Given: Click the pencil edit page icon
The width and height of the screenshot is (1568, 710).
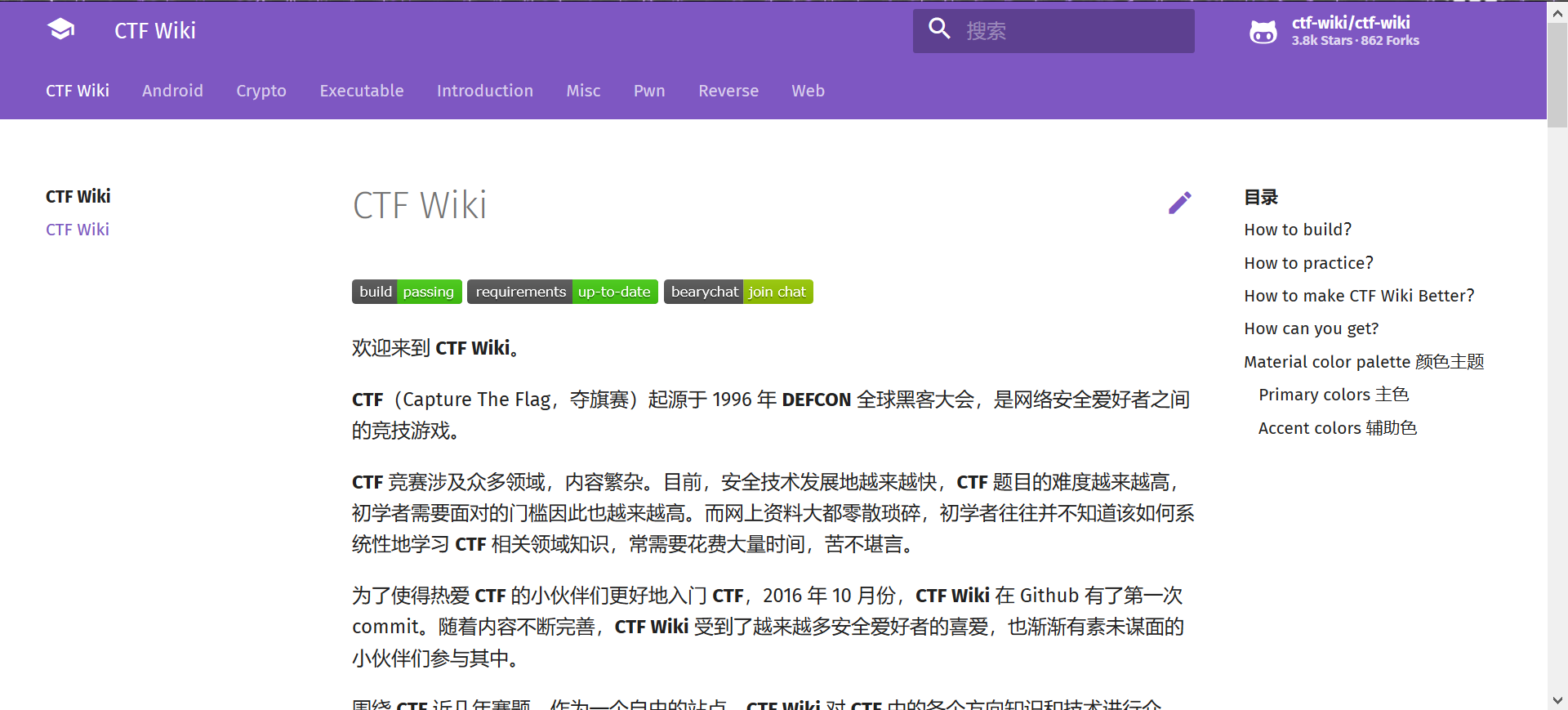Looking at the screenshot, I should tap(1180, 203).
